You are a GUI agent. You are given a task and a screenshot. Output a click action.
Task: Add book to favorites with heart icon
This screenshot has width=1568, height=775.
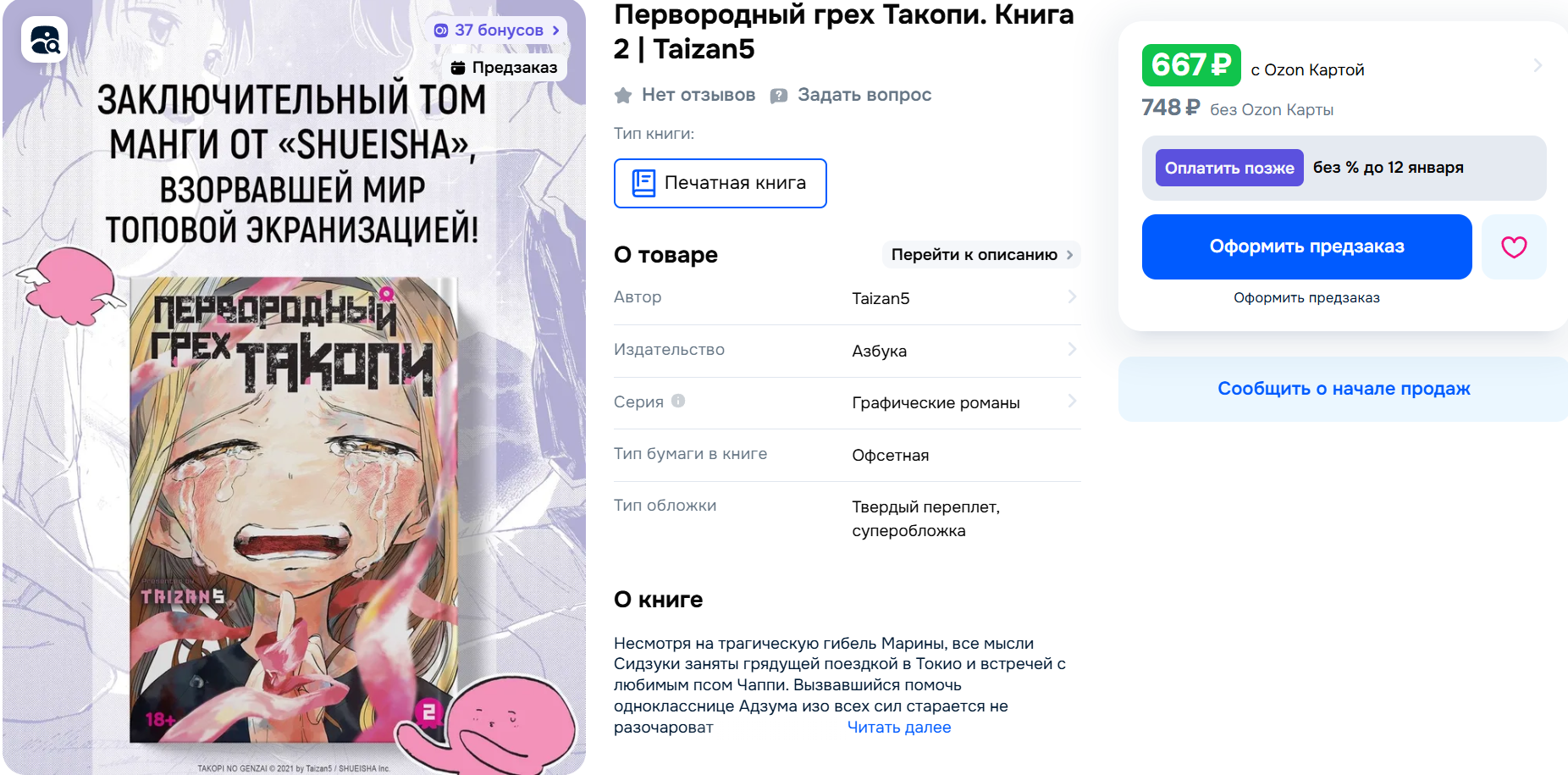click(x=1514, y=246)
